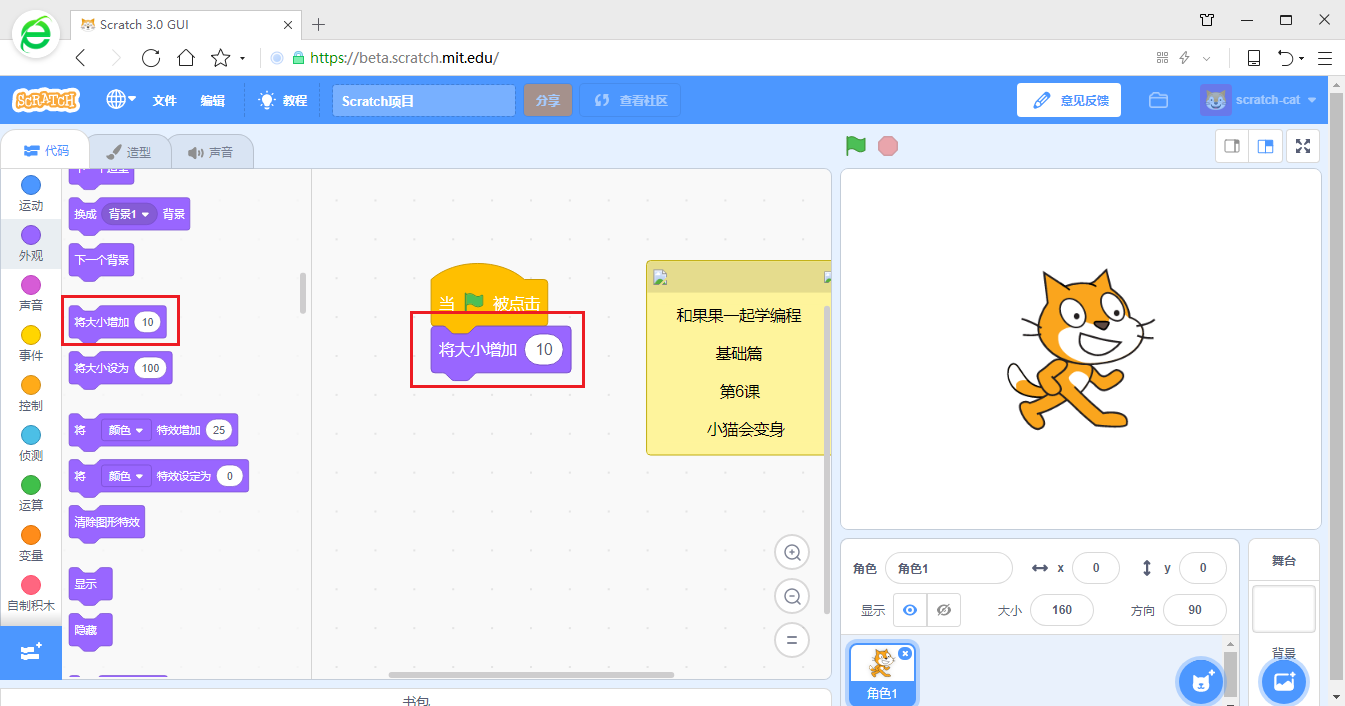Select the stage backdrop thumbnail
Screen dimensions: 1345x706
[1284, 609]
